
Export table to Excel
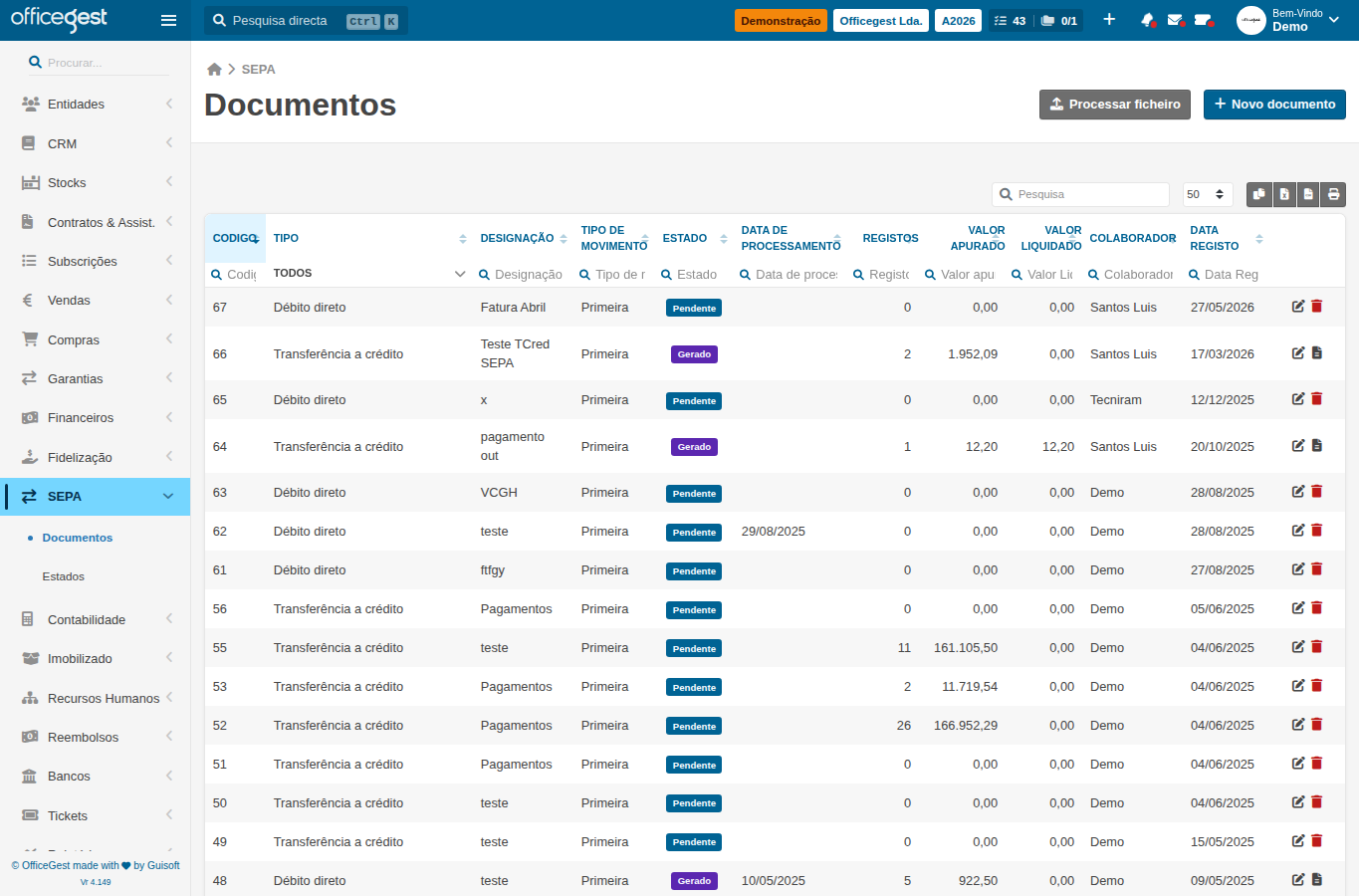pyautogui.click(x=1284, y=194)
